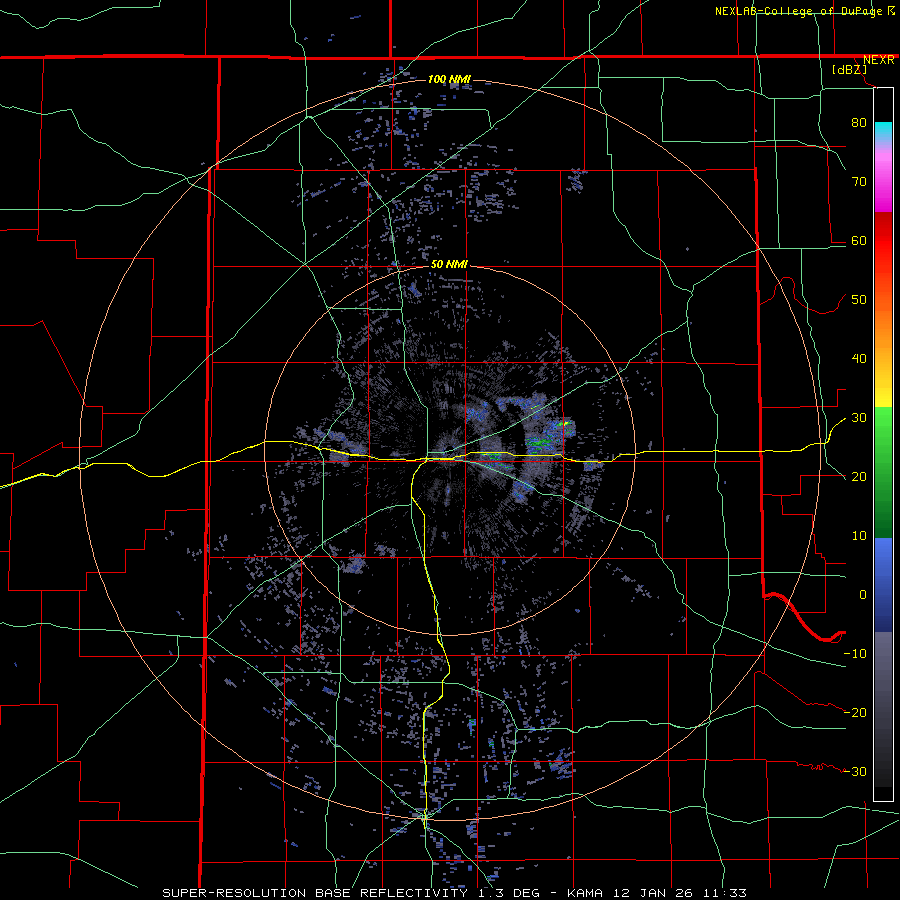Screen dimensions: 900x900
Task: Click the red segment of color bar
Action: point(883,241)
